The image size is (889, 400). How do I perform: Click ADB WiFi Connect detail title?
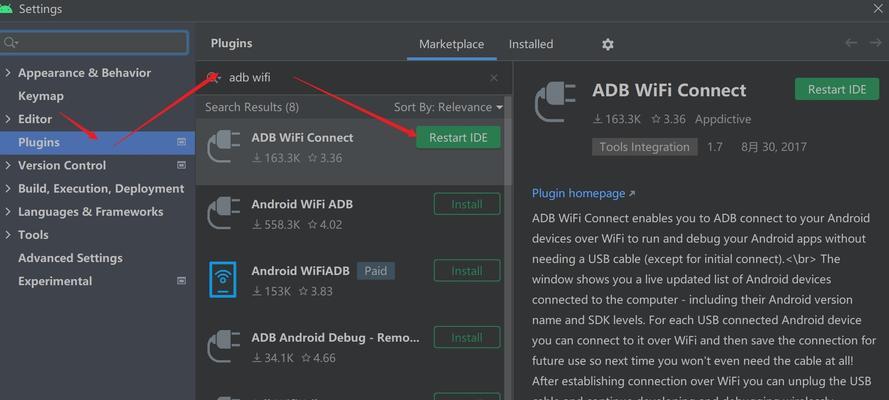click(669, 90)
